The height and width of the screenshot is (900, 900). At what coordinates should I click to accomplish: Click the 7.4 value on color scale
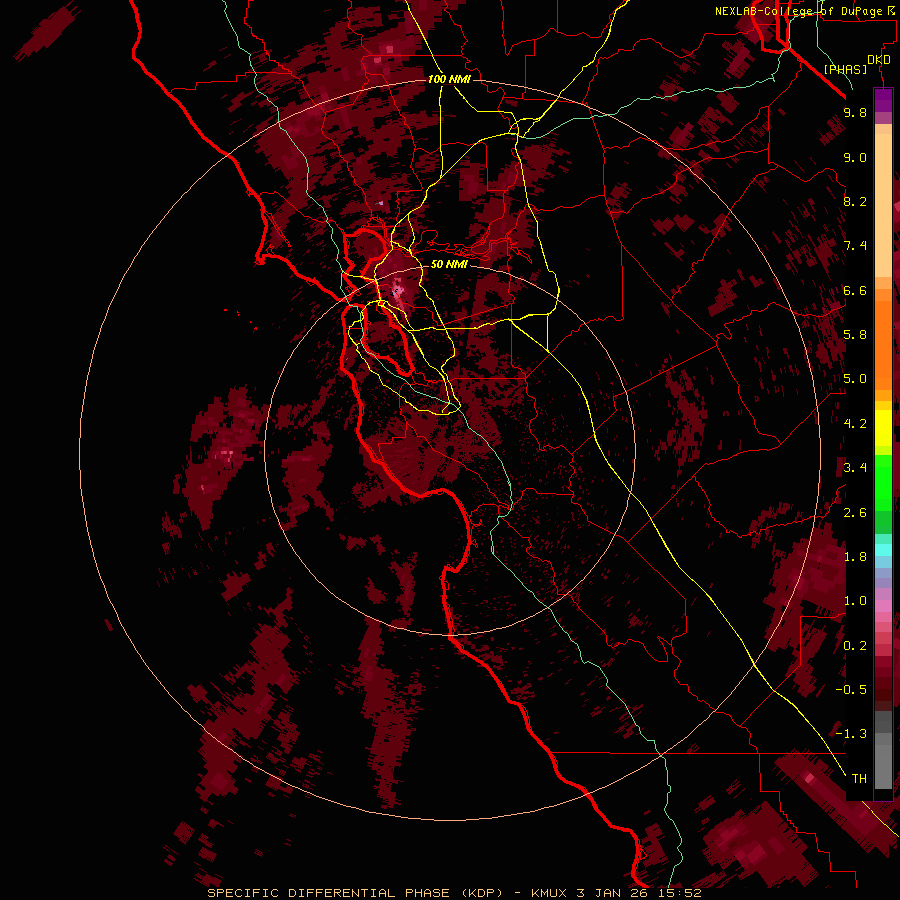point(855,246)
